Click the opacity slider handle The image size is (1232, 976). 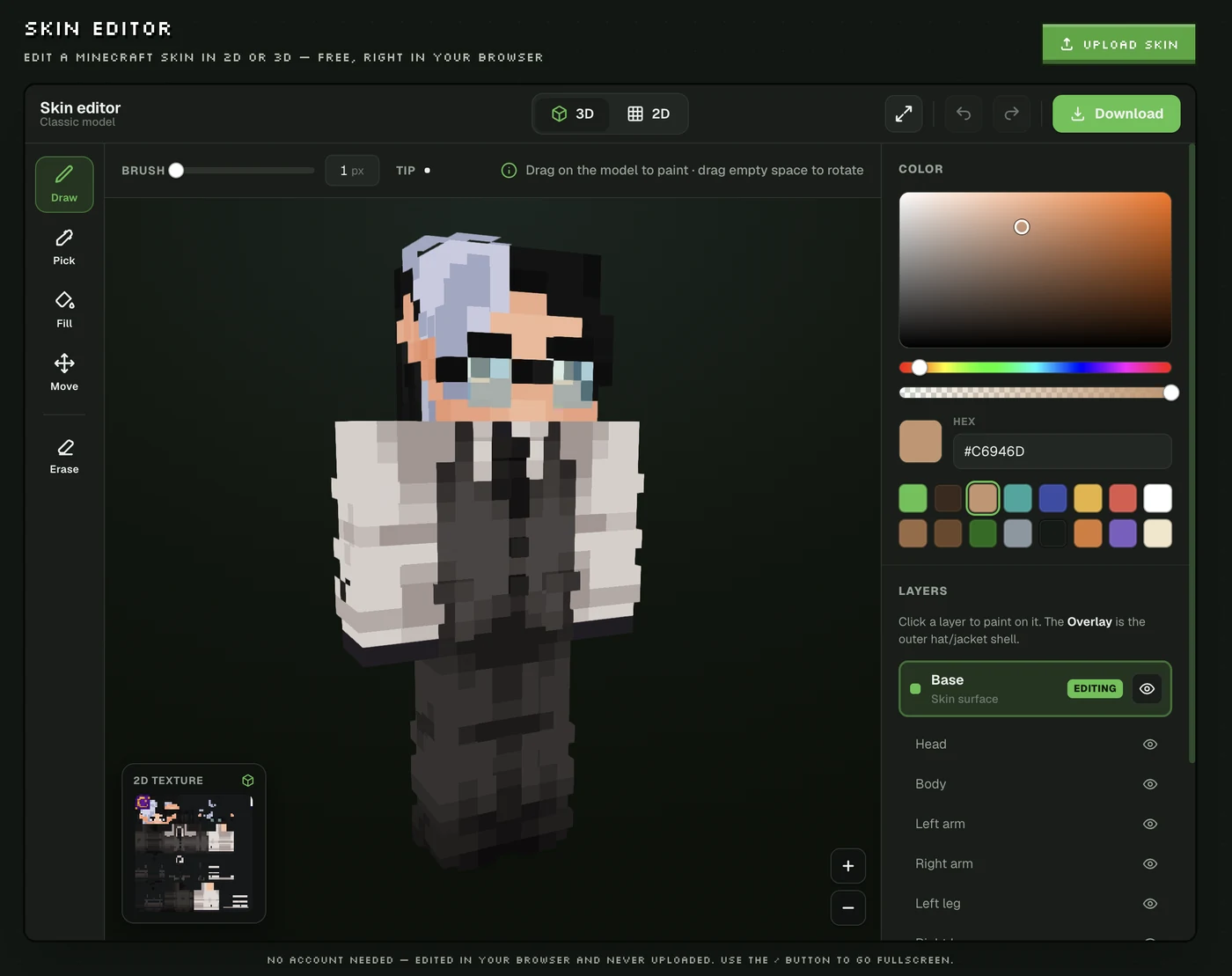(1171, 393)
